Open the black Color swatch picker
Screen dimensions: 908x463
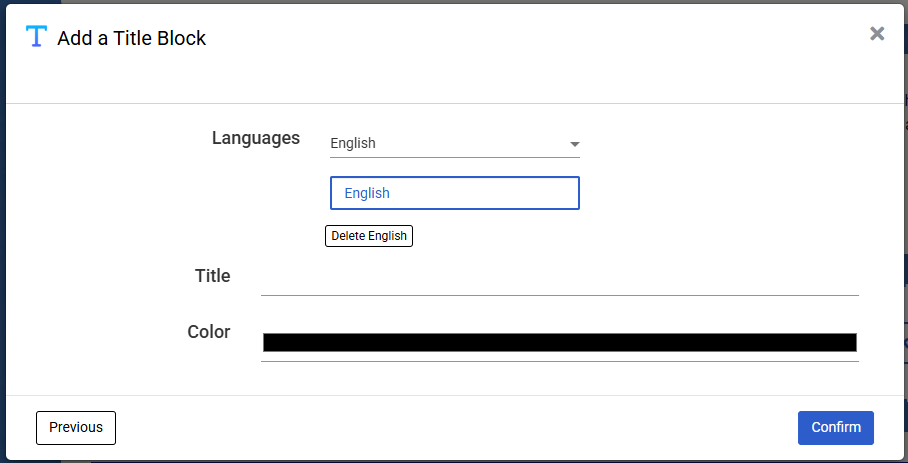(559, 342)
